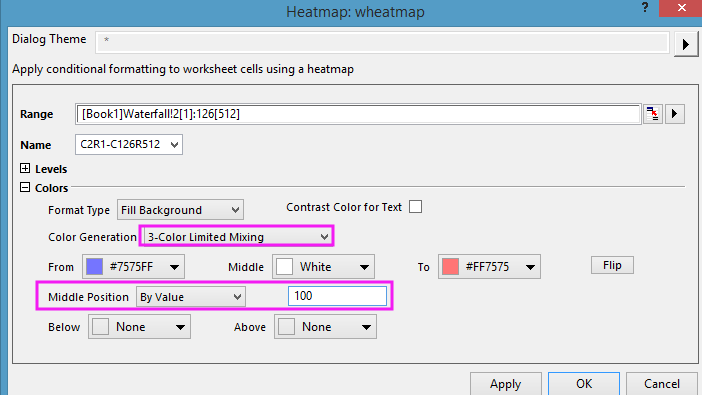Open the Color Generation dropdown
Image resolution: width=702 pixels, height=395 pixels.
click(x=237, y=236)
